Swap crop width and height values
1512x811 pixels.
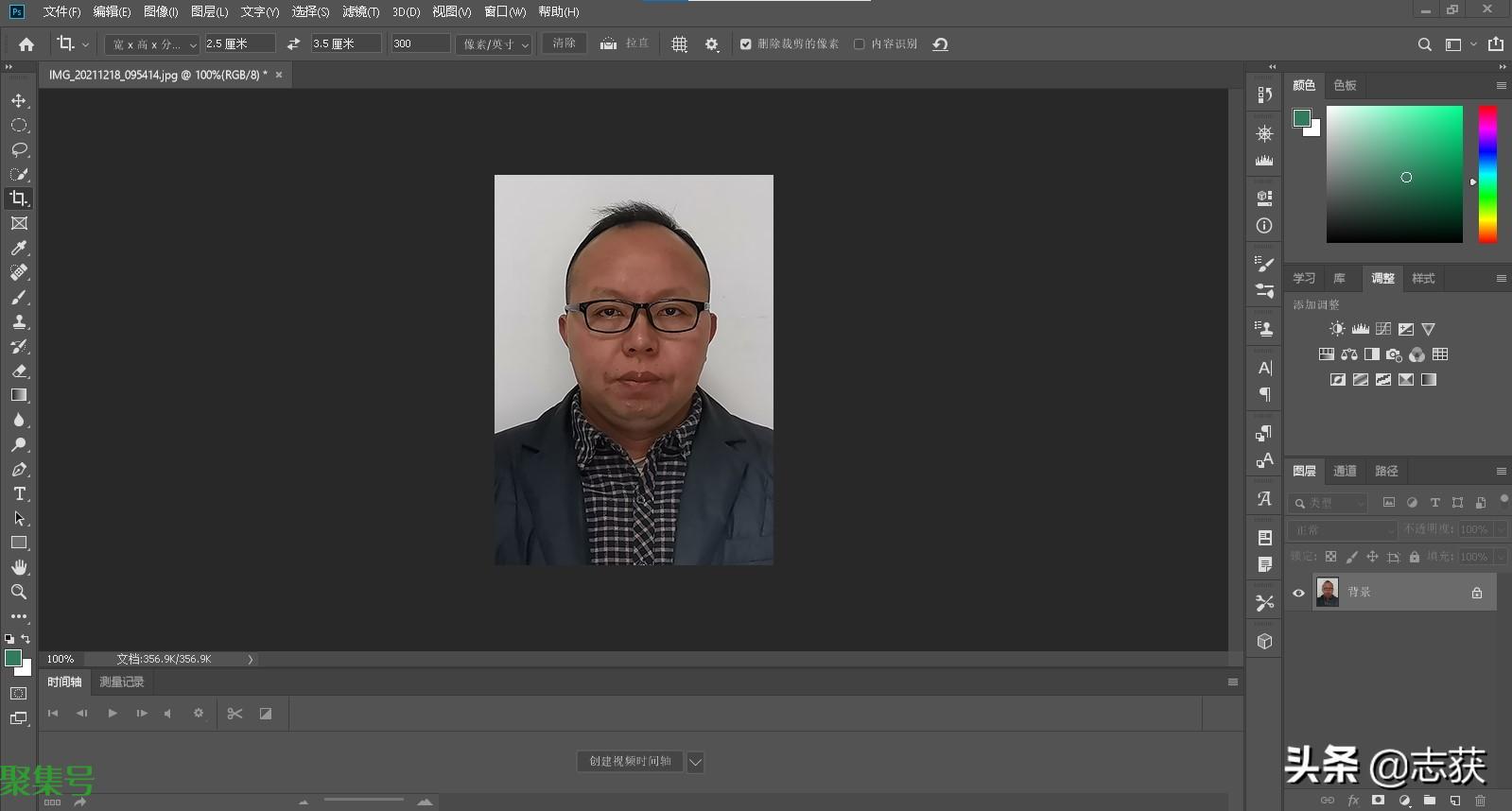293,44
